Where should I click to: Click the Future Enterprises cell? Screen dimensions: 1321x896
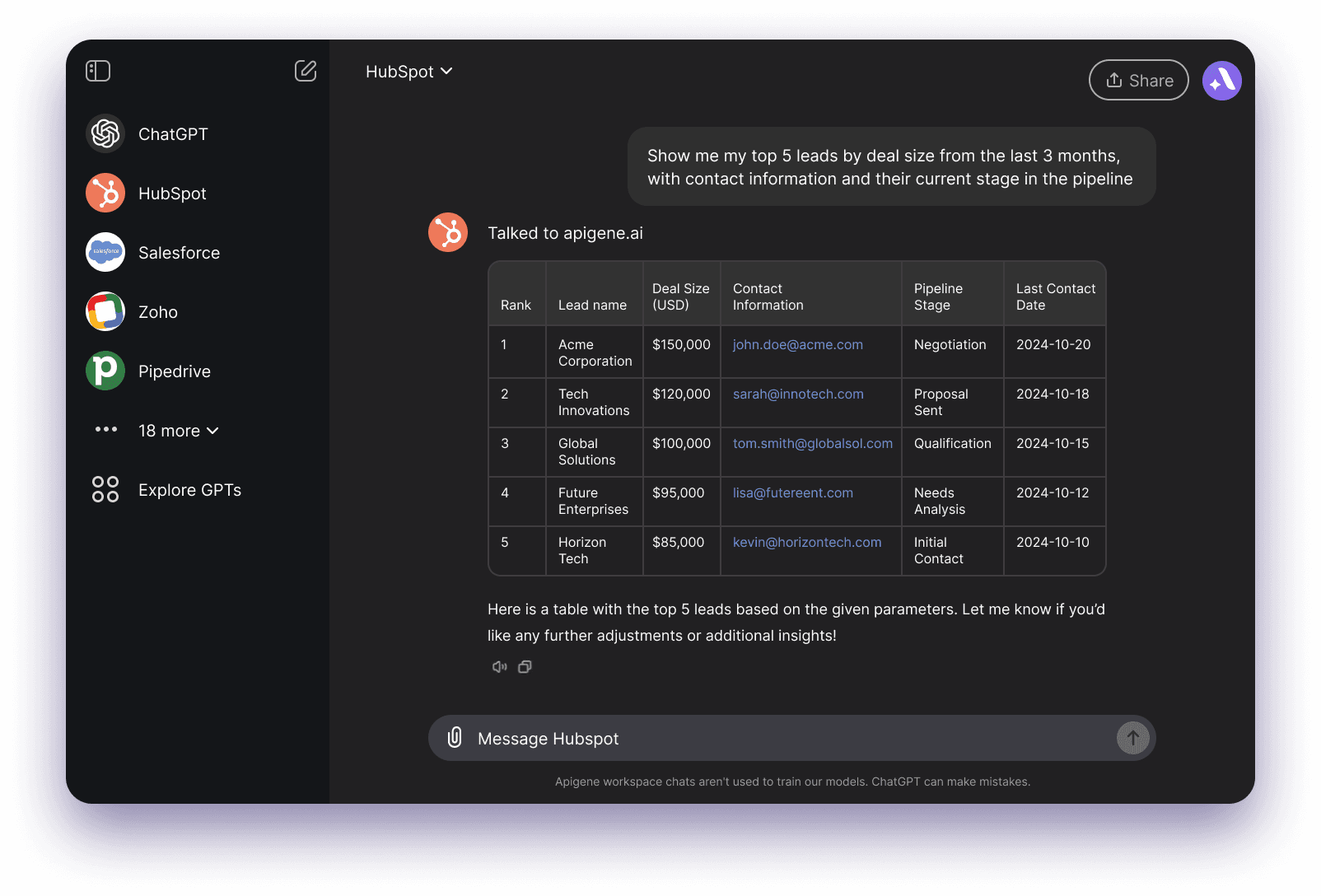point(593,501)
